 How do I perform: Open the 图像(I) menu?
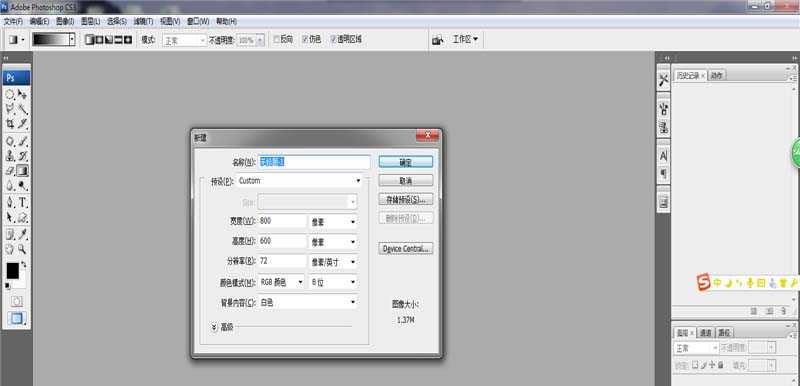click(65, 21)
